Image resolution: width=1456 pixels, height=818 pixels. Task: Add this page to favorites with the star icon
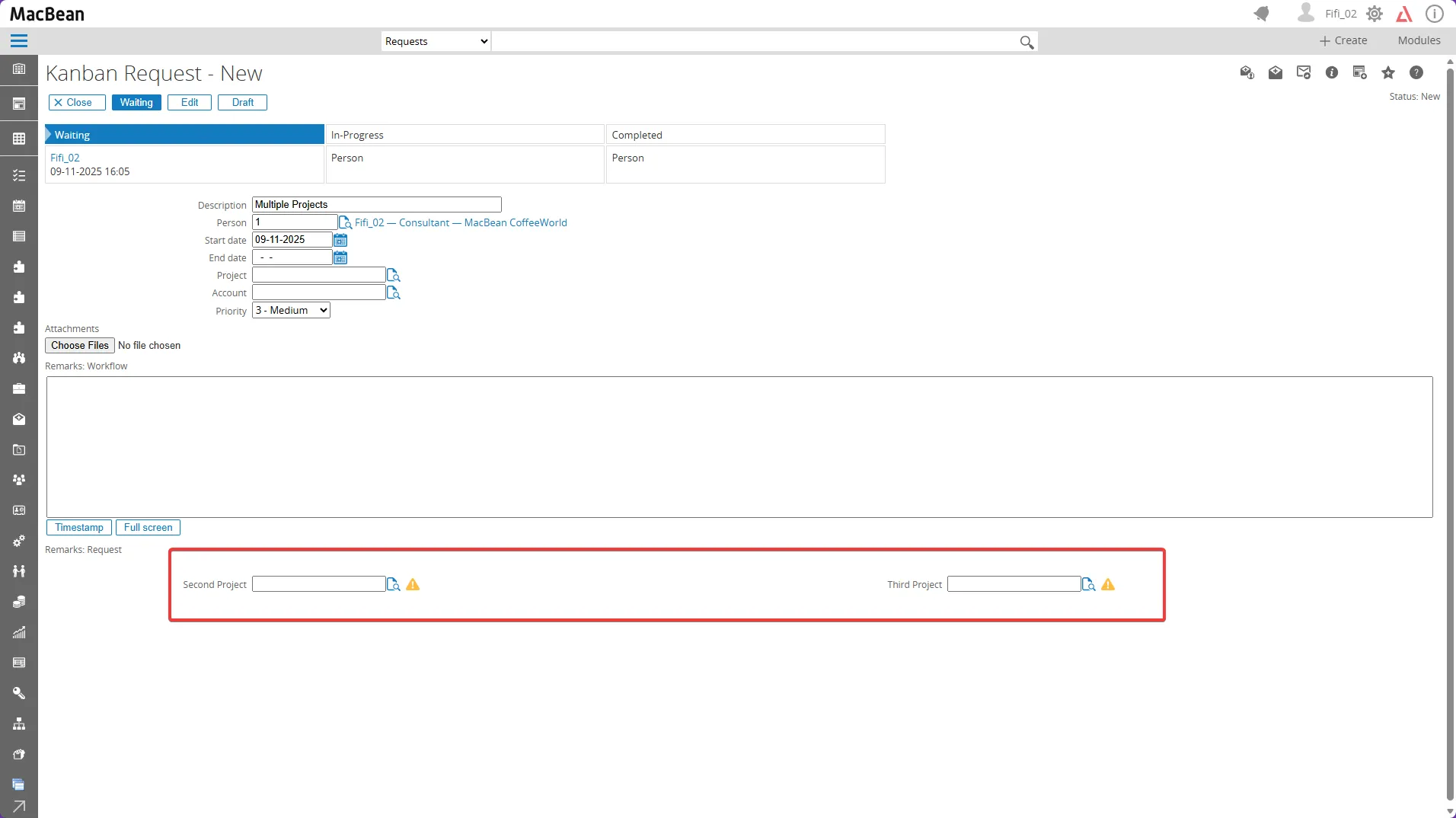[1388, 73]
